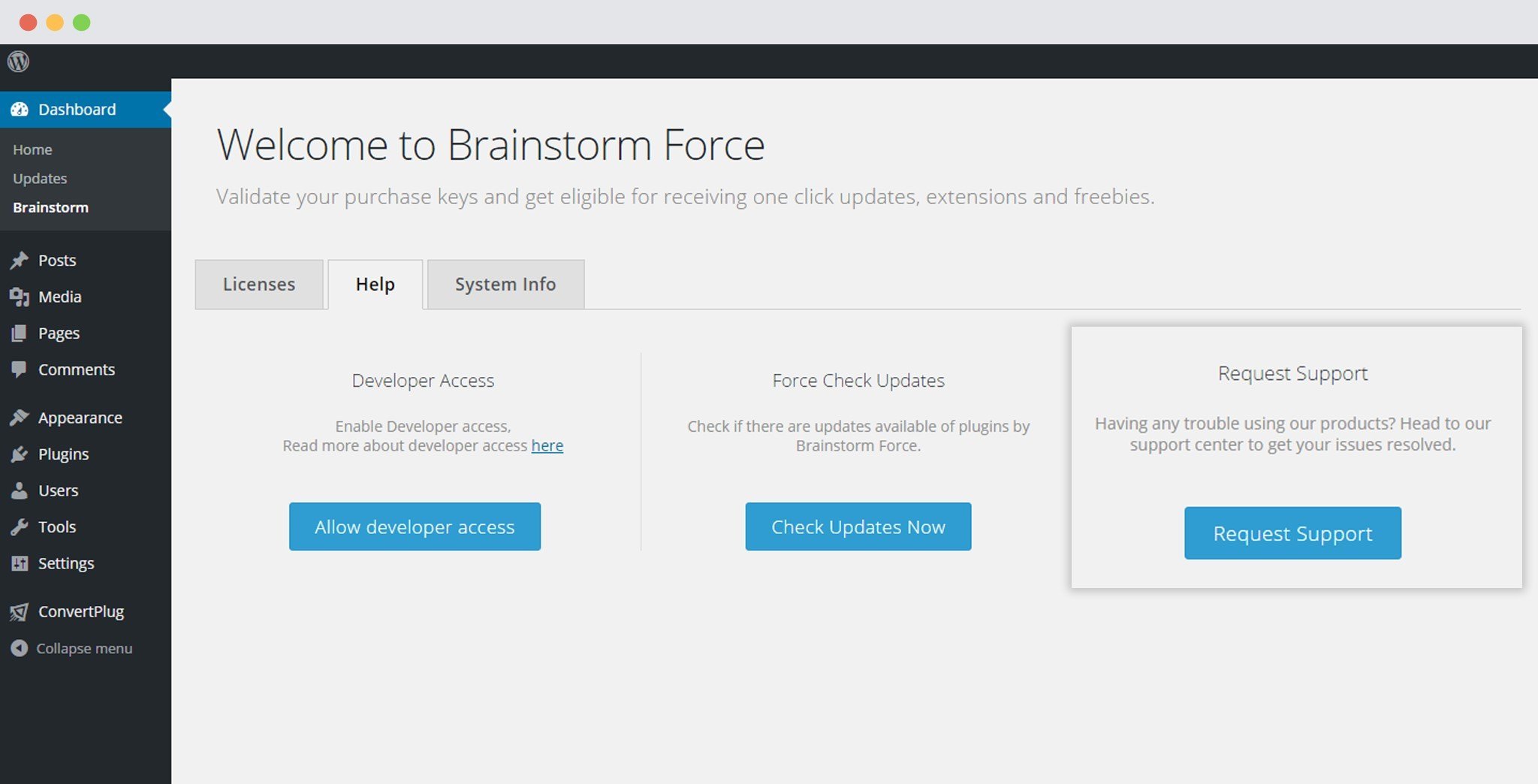
Task: Click the 'Validate your purchase keys' subtitle
Action: pyautogui.click(x=685, y=197)
